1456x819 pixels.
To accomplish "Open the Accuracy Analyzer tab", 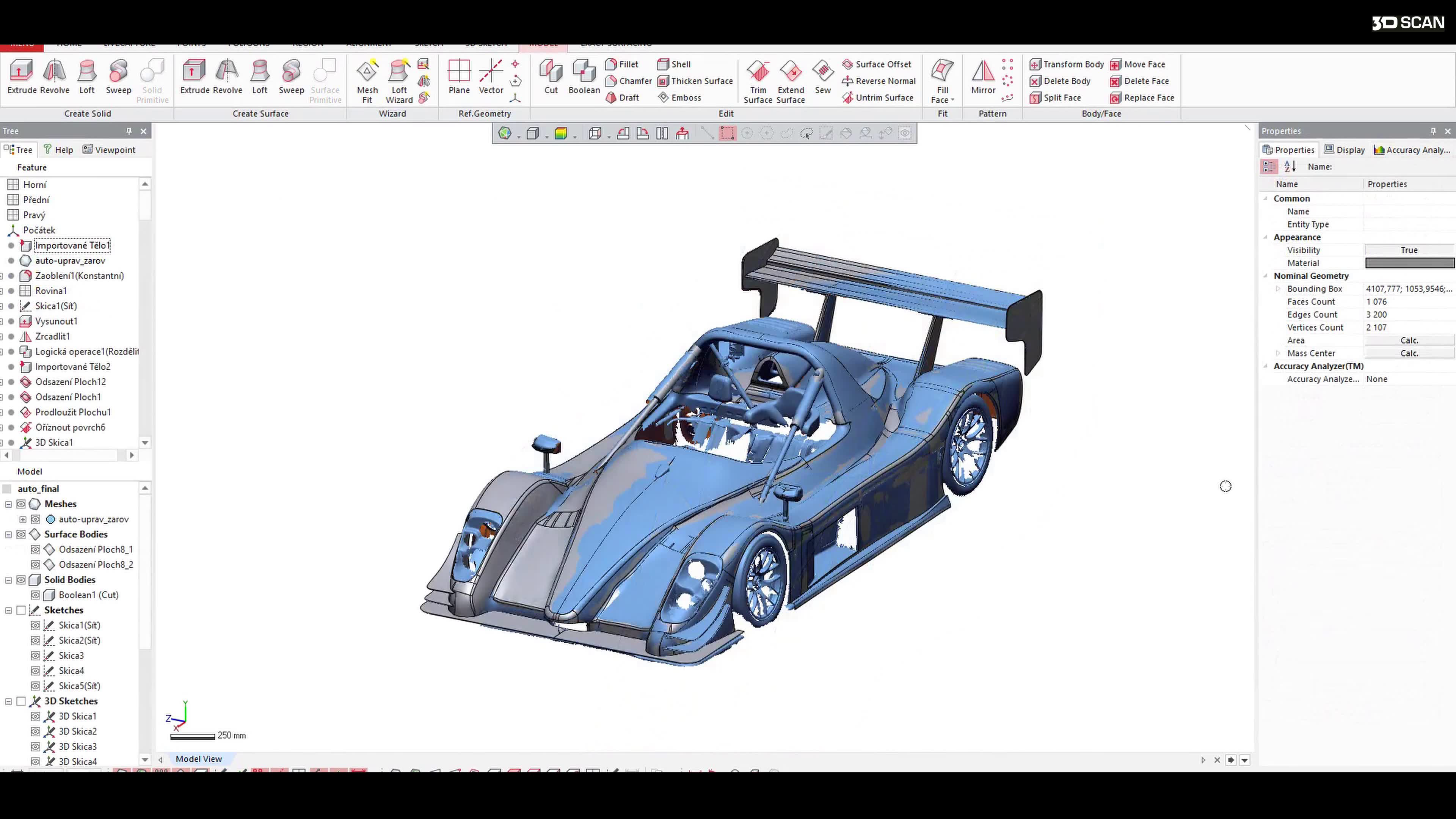I will pyautogui.click(x=1411, y=150).
